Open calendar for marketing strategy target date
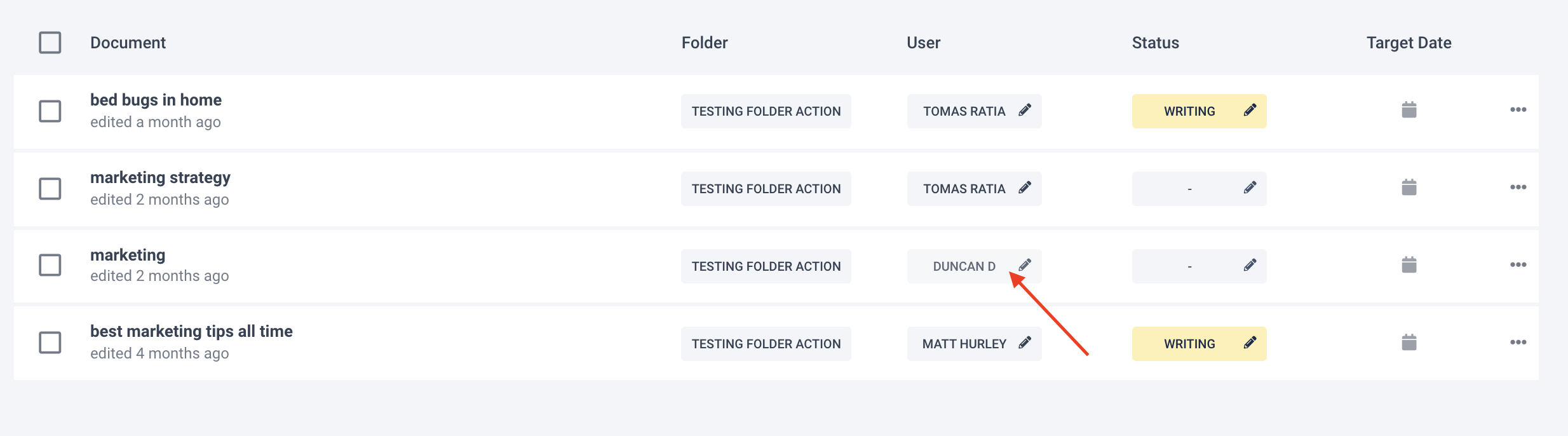The width and height of the screenshot is (1568, 436). [x=1409, y=187]
